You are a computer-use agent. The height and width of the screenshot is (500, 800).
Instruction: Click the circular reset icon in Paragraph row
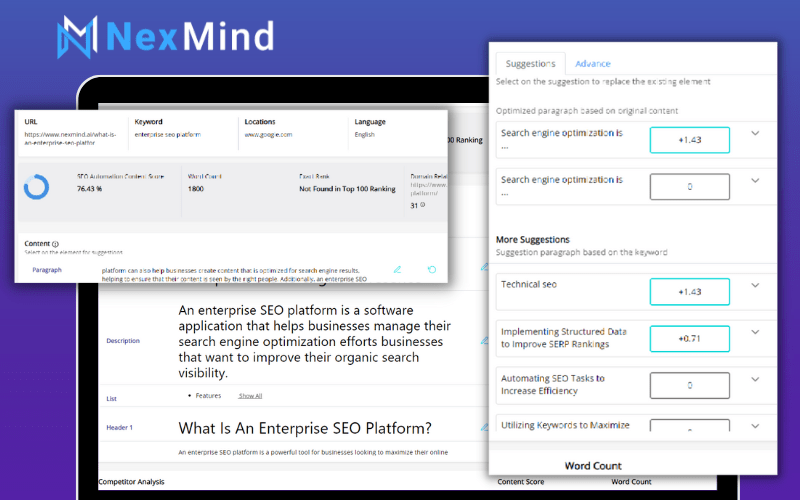click(432, 269)
